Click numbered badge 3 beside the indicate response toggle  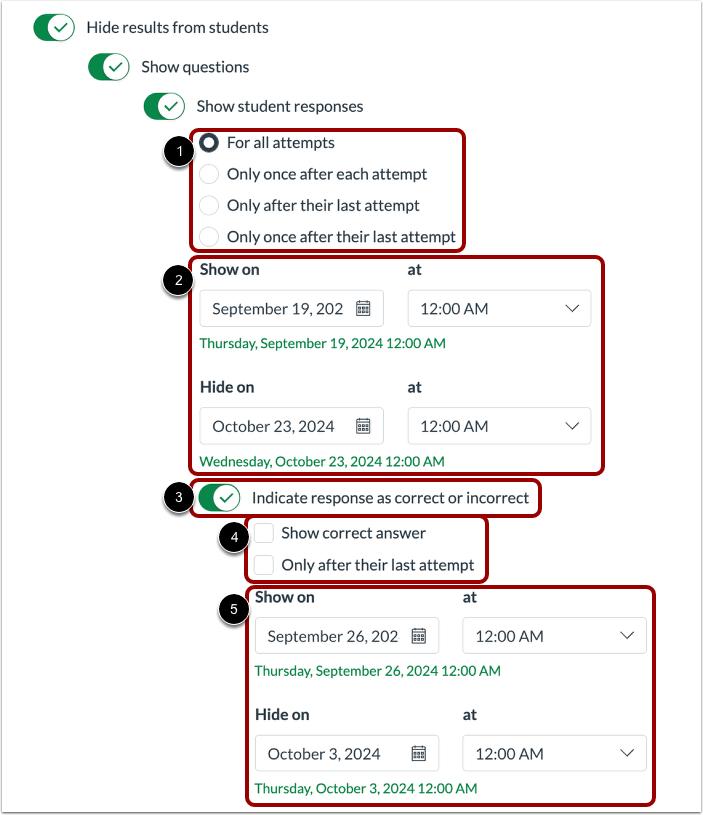tap(178, 497)
